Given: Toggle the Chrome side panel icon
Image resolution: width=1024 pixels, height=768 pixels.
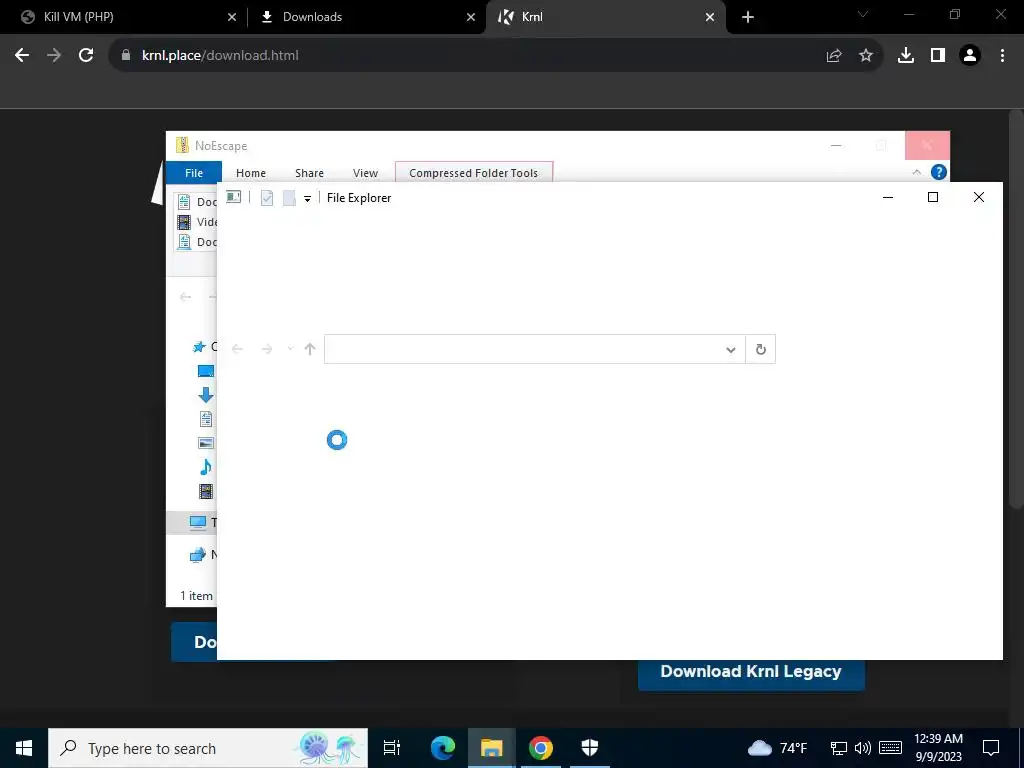Looking at the screenshot, I should click(938, 56).
